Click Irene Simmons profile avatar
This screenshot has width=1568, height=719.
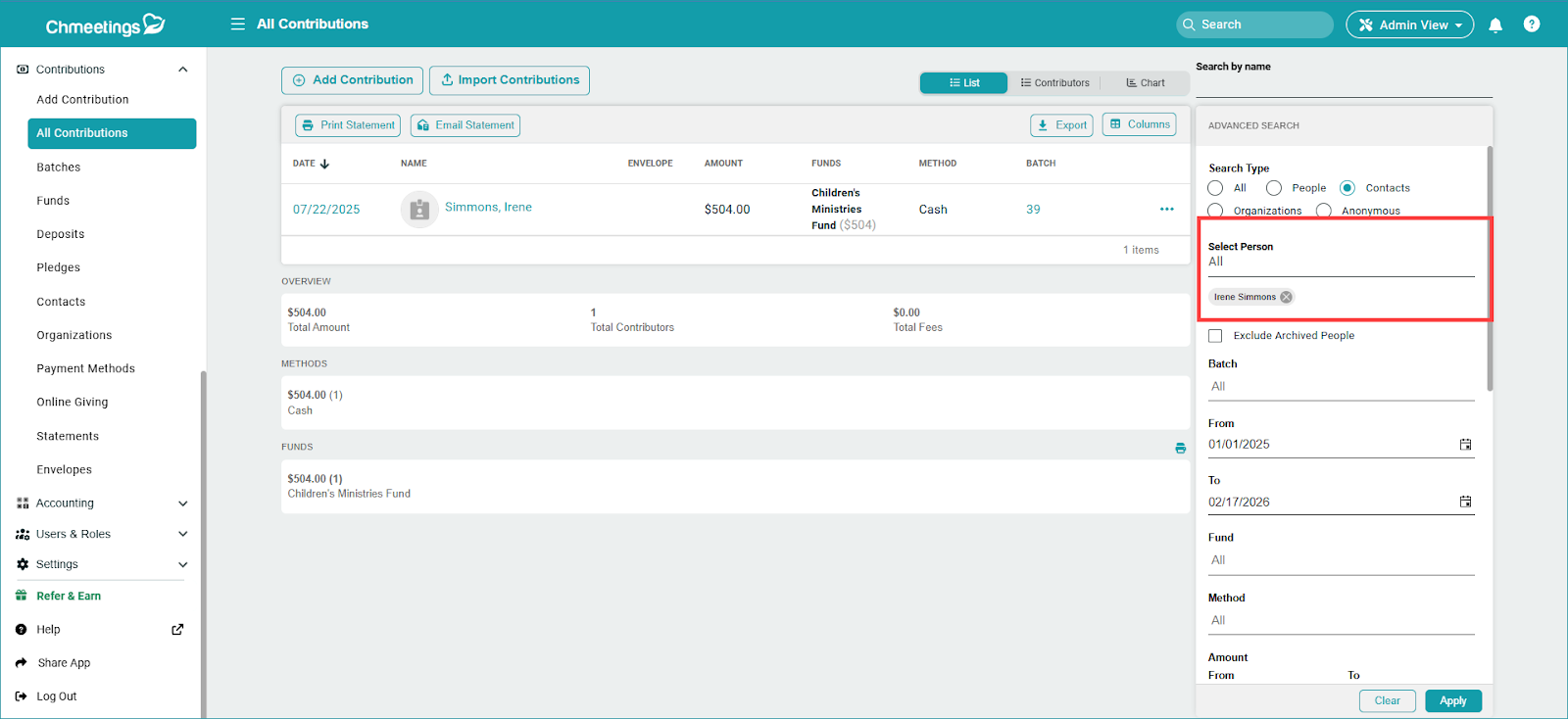[419, 210]
